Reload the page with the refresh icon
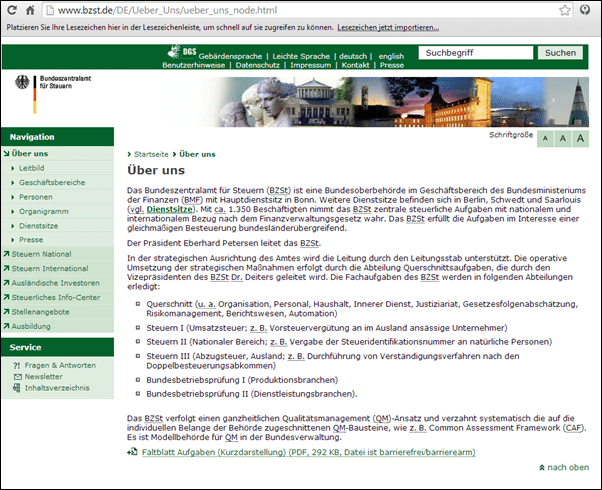 point(12,10)
